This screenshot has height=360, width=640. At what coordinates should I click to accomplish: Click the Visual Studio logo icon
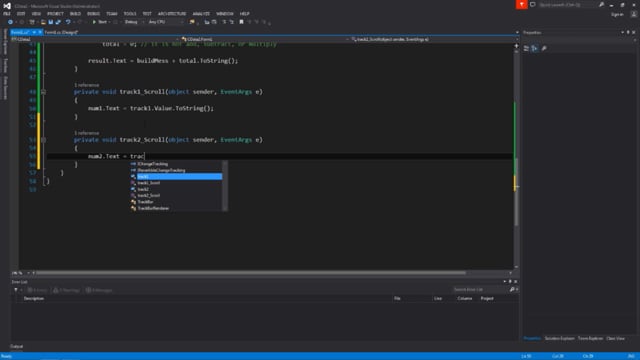7,6
